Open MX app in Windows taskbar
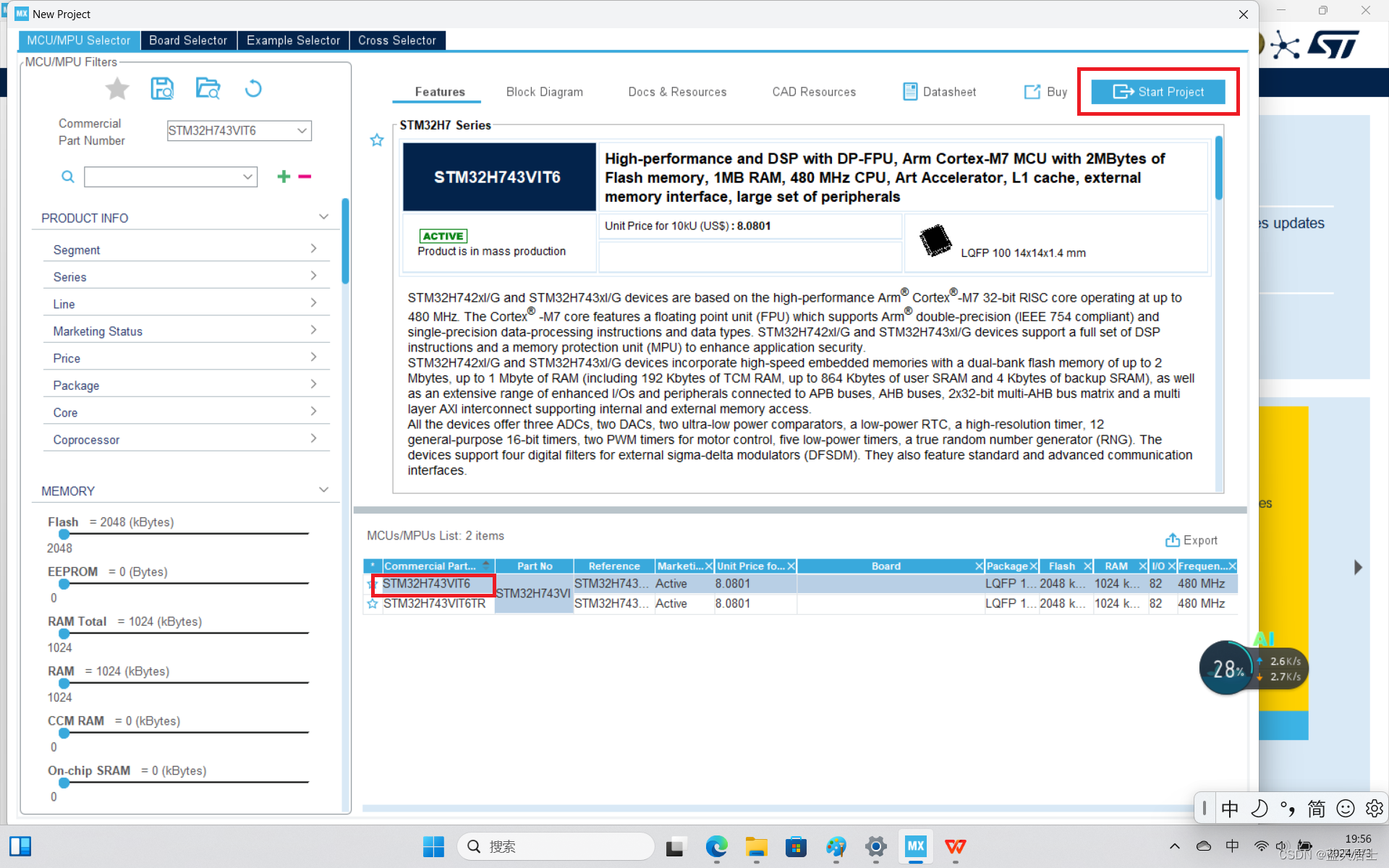 coord(915,846)
